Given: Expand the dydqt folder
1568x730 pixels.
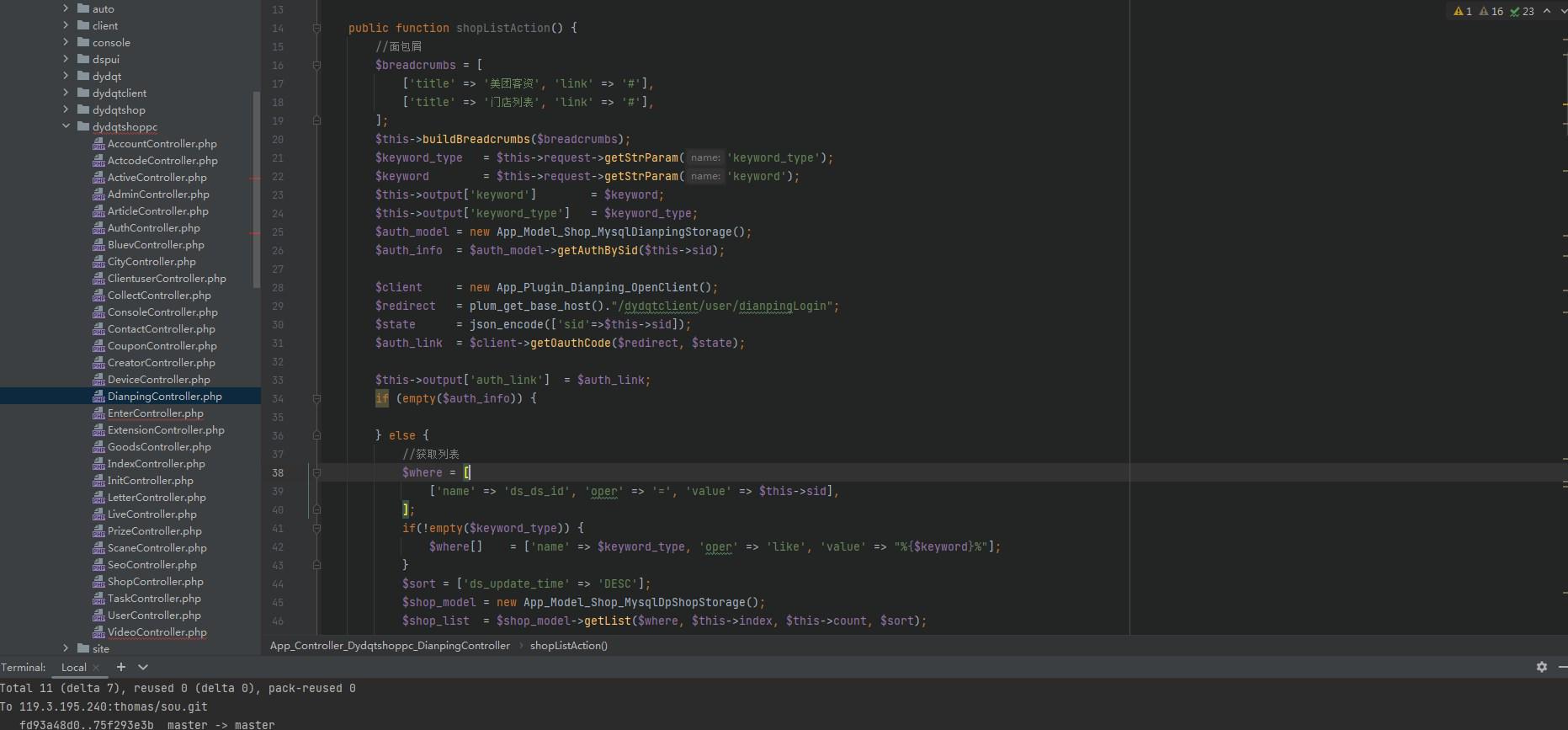Looking at the screenshot, I should (x=66, y=76).
